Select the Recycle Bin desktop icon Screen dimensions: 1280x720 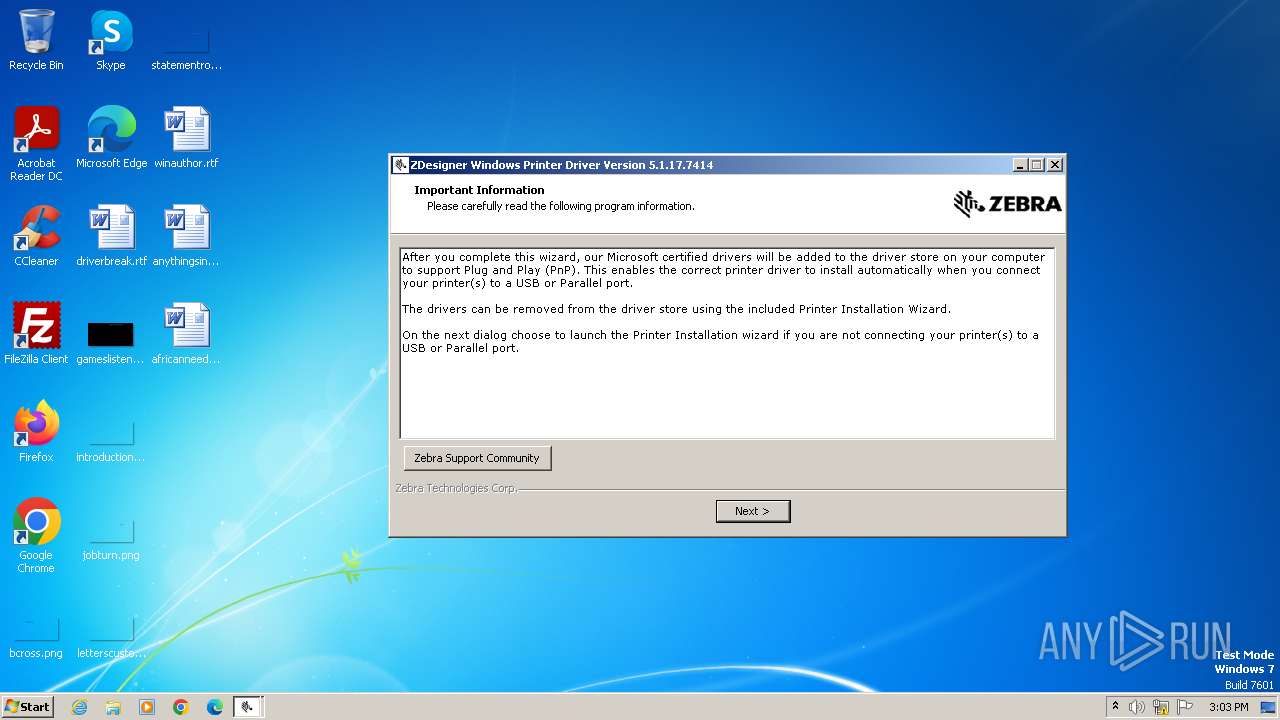coord(36,40)
